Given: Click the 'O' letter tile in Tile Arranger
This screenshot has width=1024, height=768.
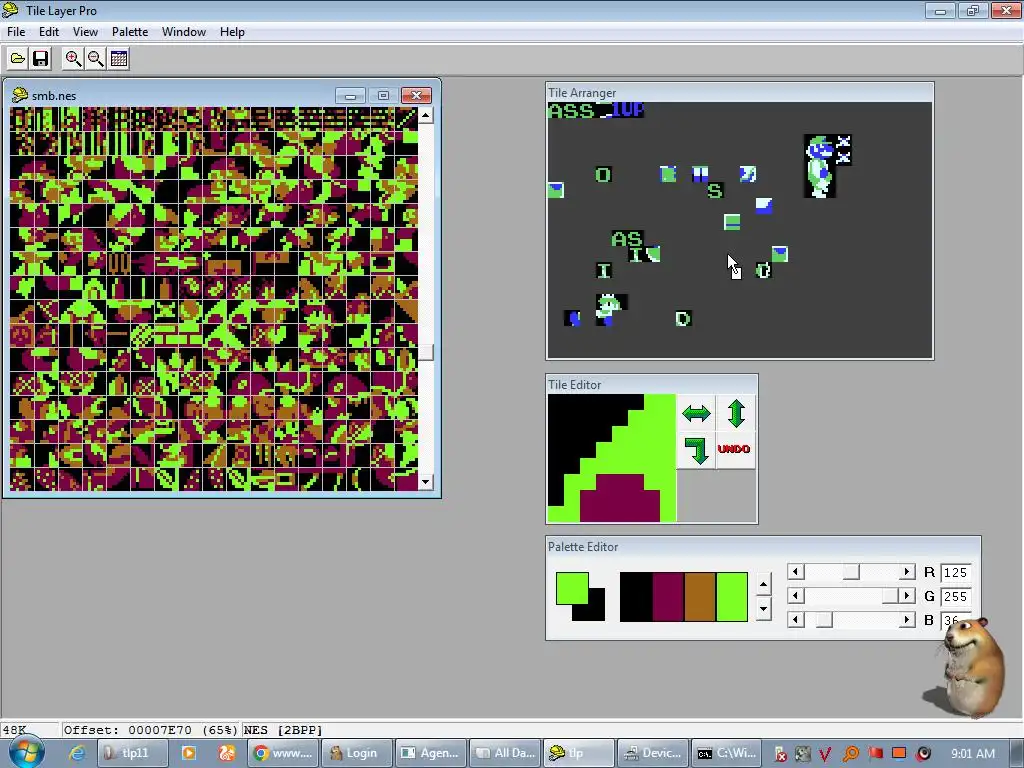Looking at the screenshot, I should tap(603, 174).
